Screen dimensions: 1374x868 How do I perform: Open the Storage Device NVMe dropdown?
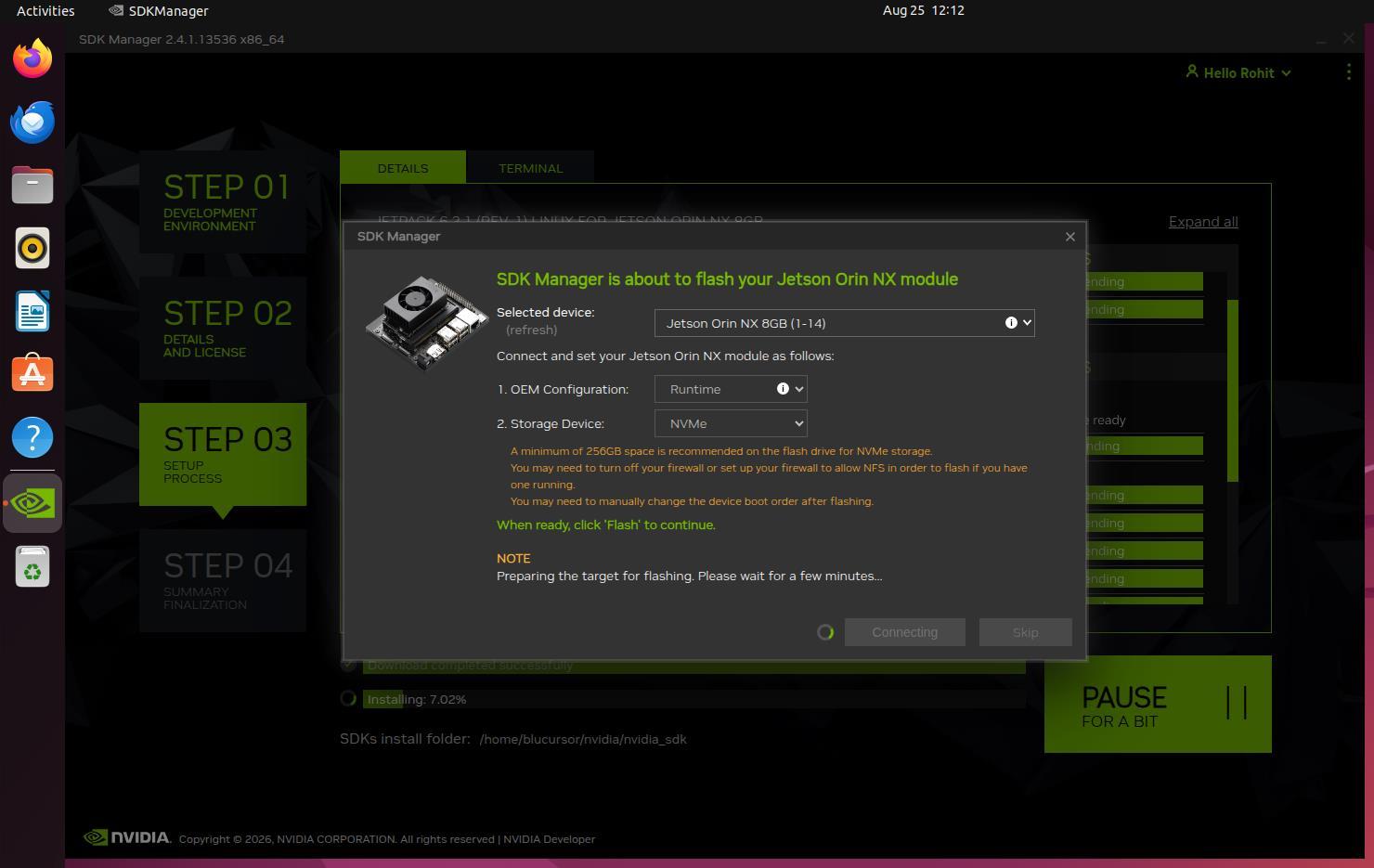point(731,423)
